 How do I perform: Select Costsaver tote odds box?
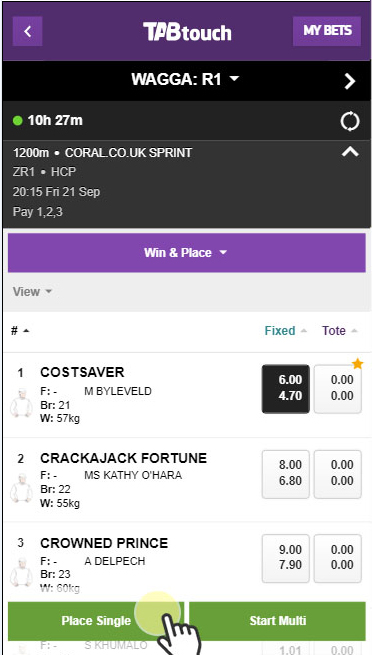tap(338, 389)
